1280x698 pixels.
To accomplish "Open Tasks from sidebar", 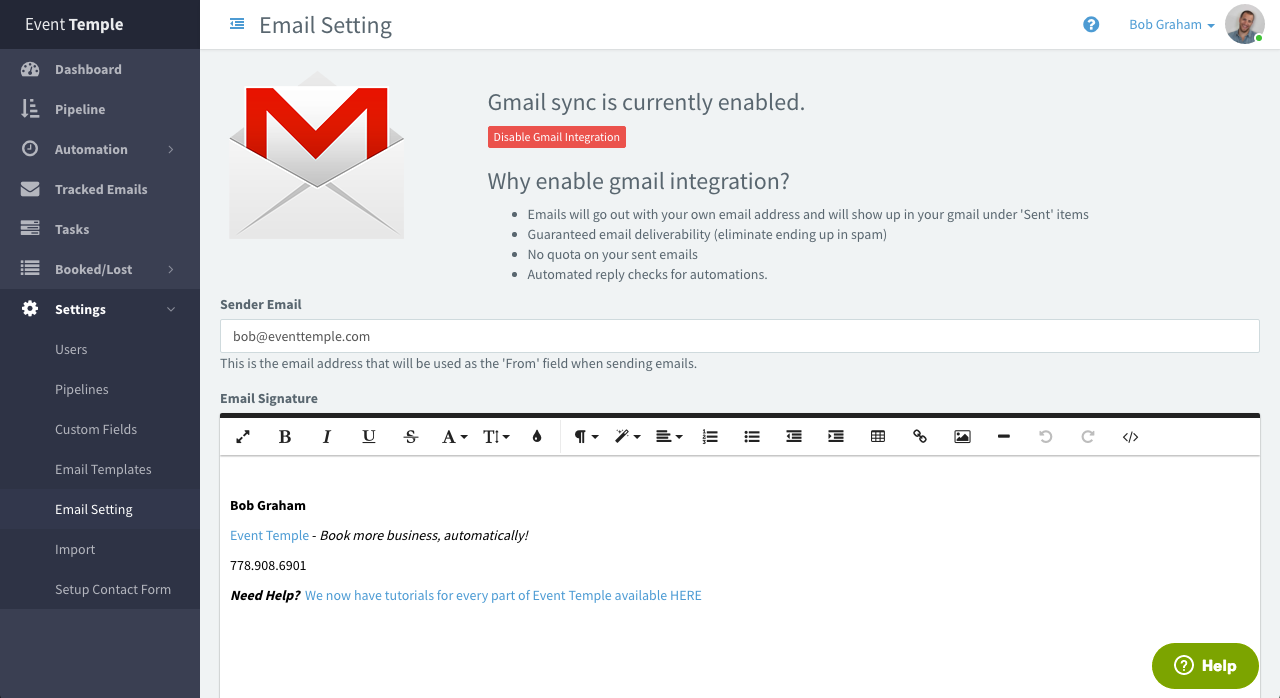I will [x=100, y=229].
